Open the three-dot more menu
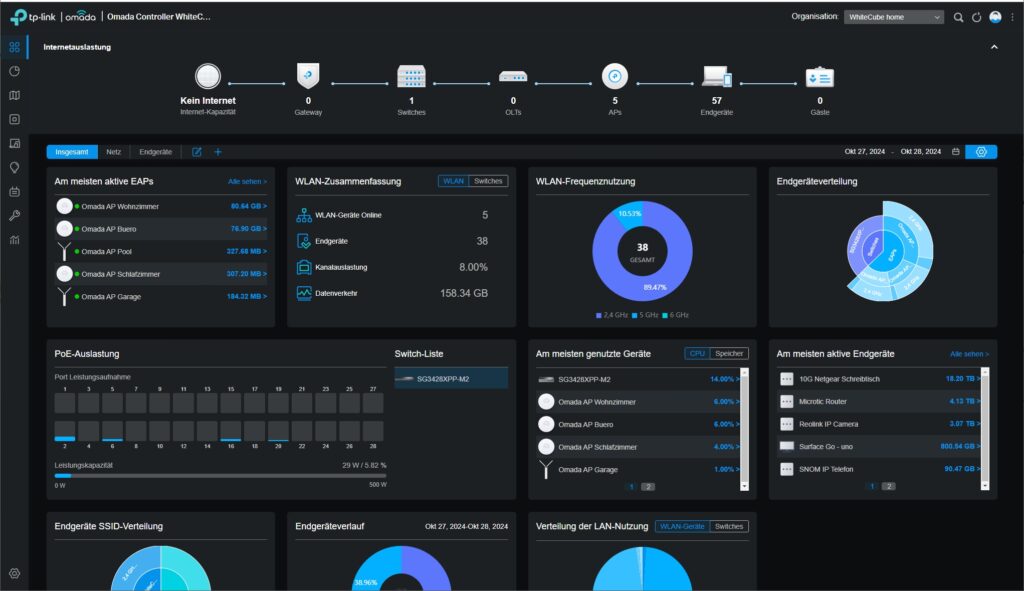 click(1013, 18)
